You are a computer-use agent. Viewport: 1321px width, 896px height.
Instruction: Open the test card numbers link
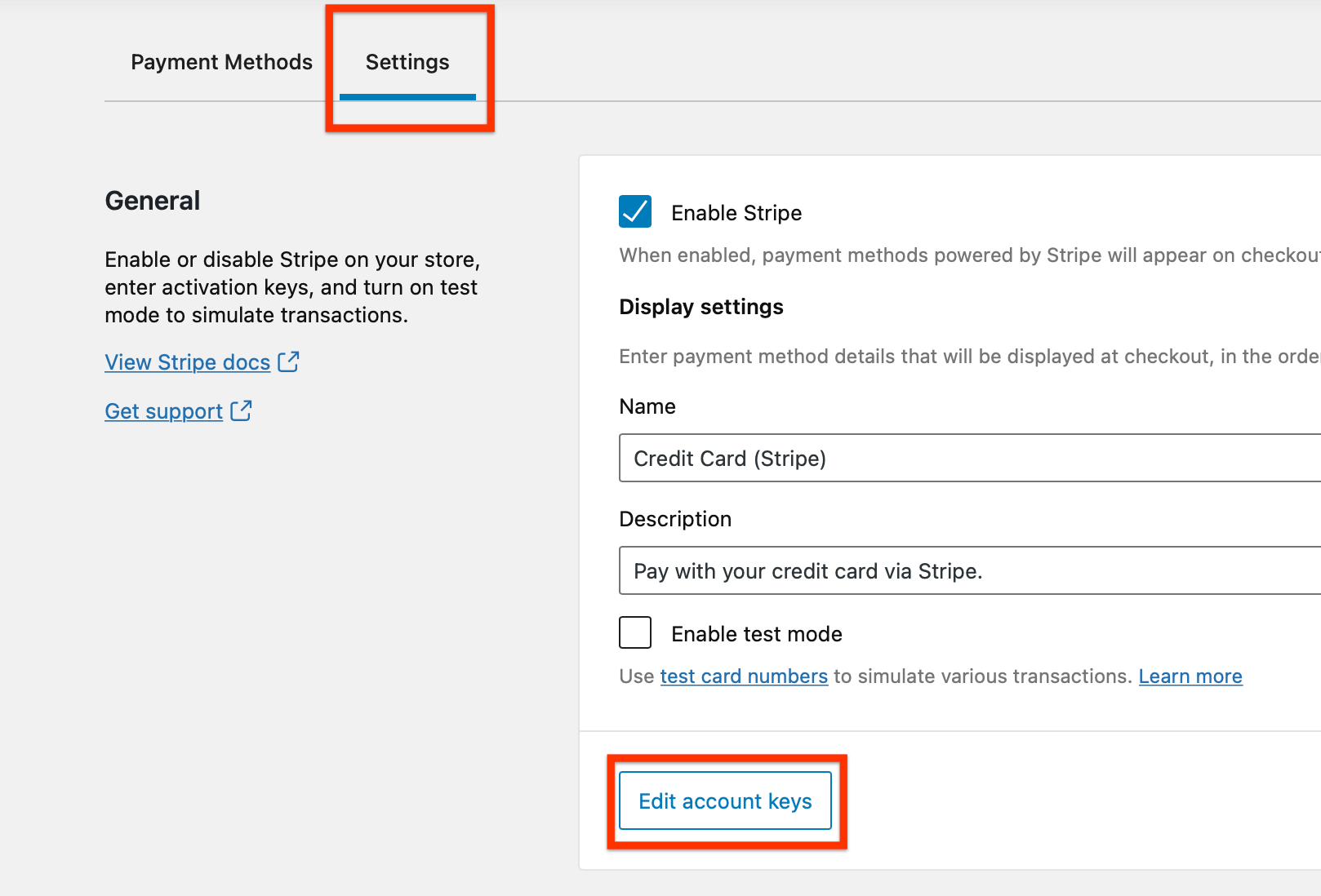coord(744,676)
